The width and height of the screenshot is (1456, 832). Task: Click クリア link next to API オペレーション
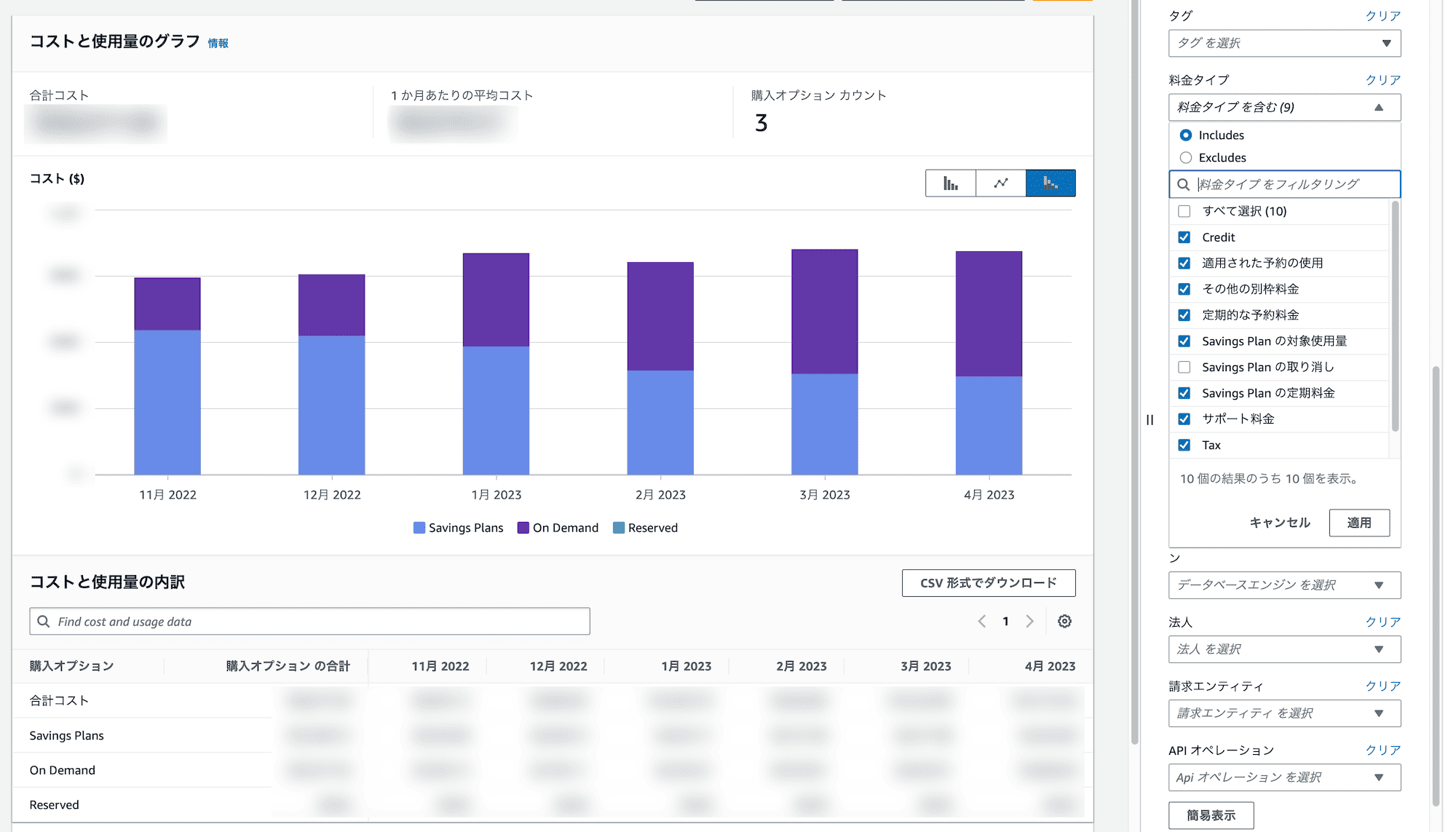tap(1382, 750)
